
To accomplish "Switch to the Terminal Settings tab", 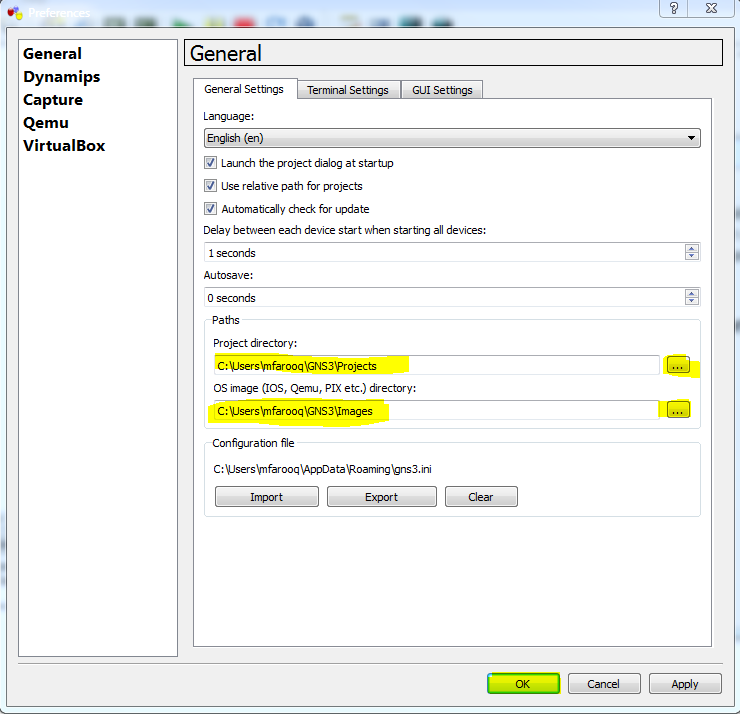I will [348, 90].
